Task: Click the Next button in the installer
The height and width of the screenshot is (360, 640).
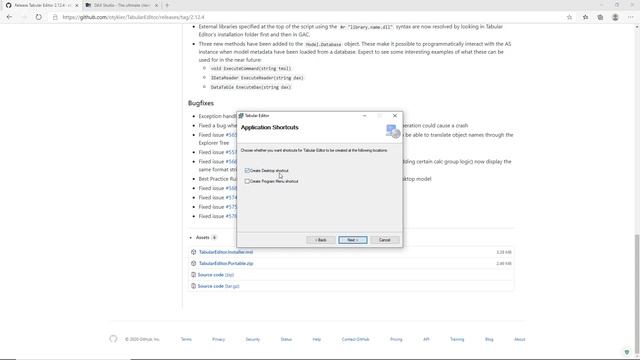Action: point(353,240)
